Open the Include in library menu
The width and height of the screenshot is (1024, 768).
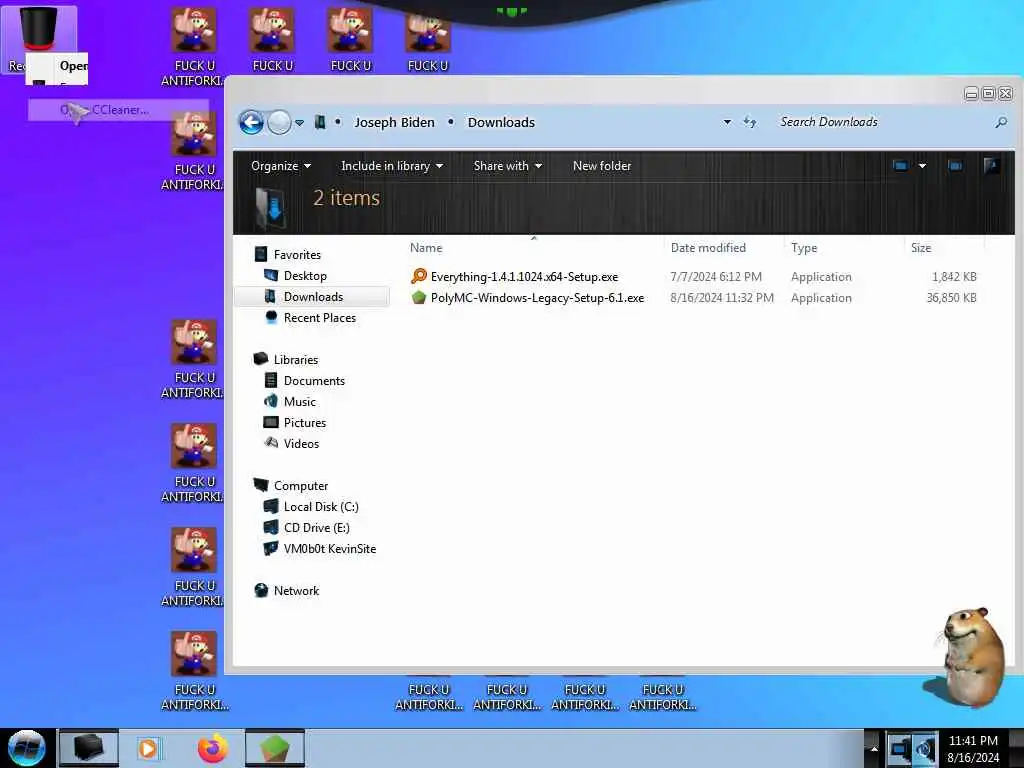392,166
